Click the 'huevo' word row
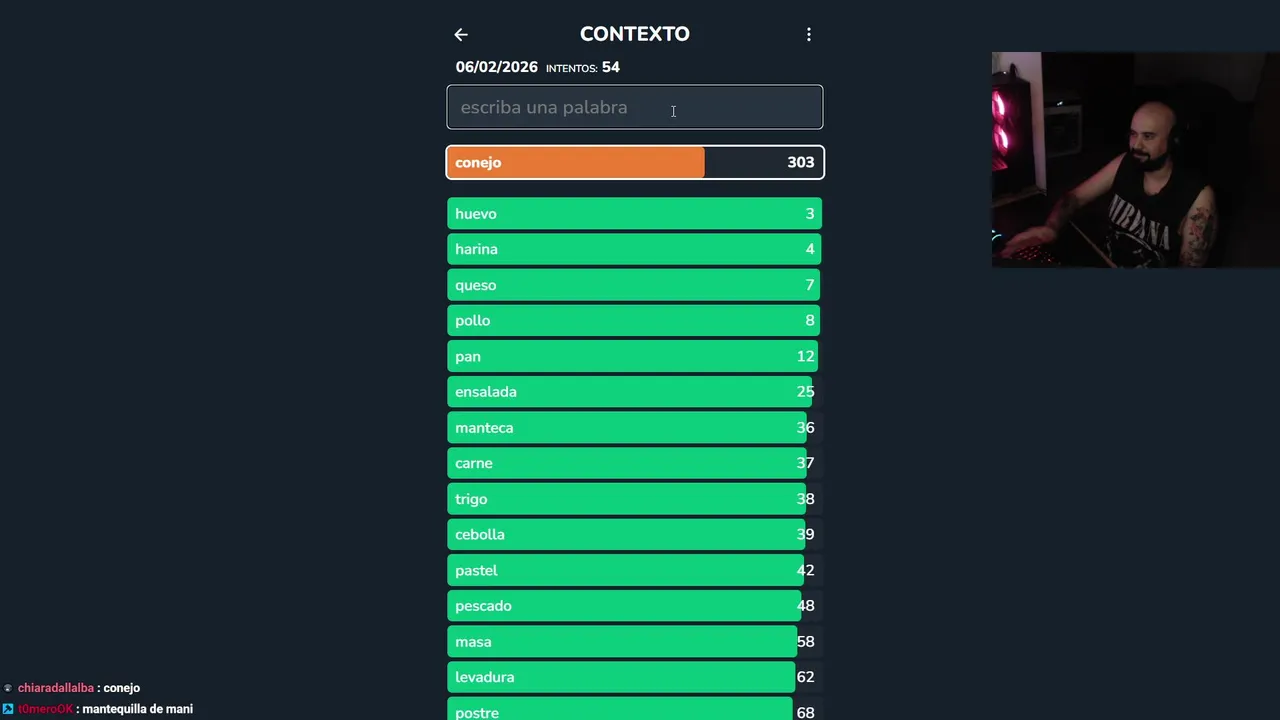The image size is (1280, 720). [634, 214]
